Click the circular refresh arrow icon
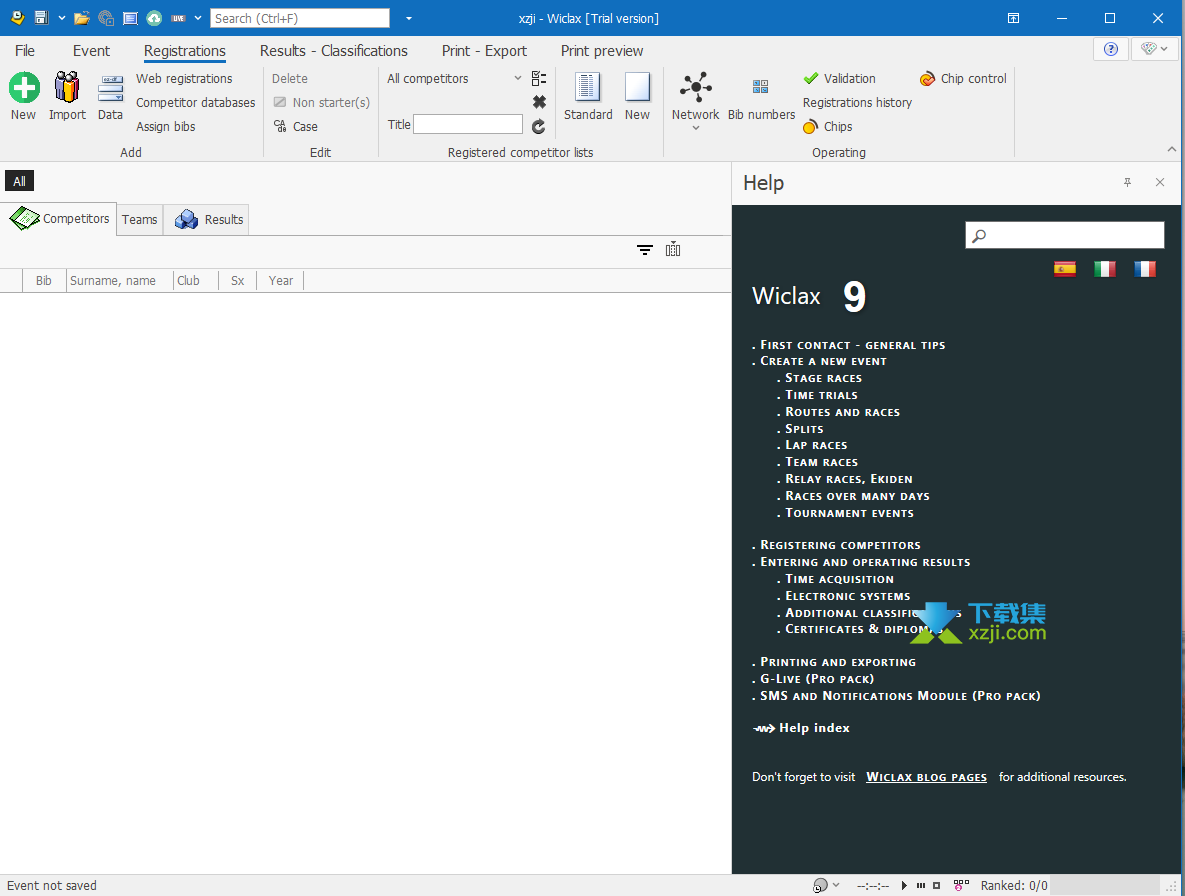Image resolution: width=1185 pixels, height=896 pixels. point(539,126)
